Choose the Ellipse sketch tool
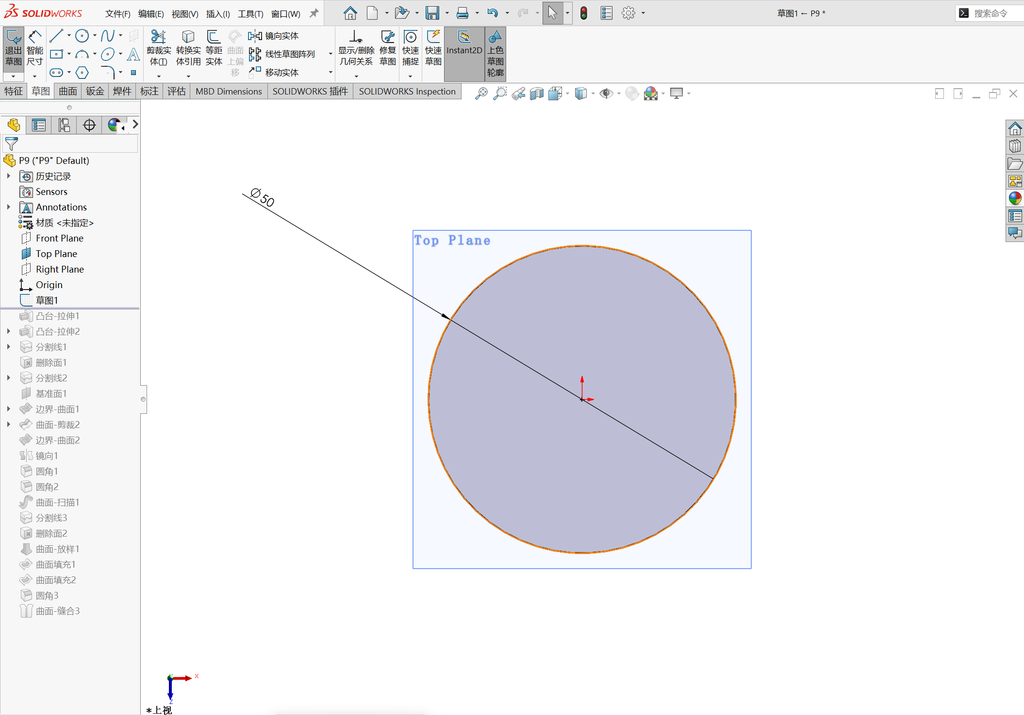 point(108,54)
